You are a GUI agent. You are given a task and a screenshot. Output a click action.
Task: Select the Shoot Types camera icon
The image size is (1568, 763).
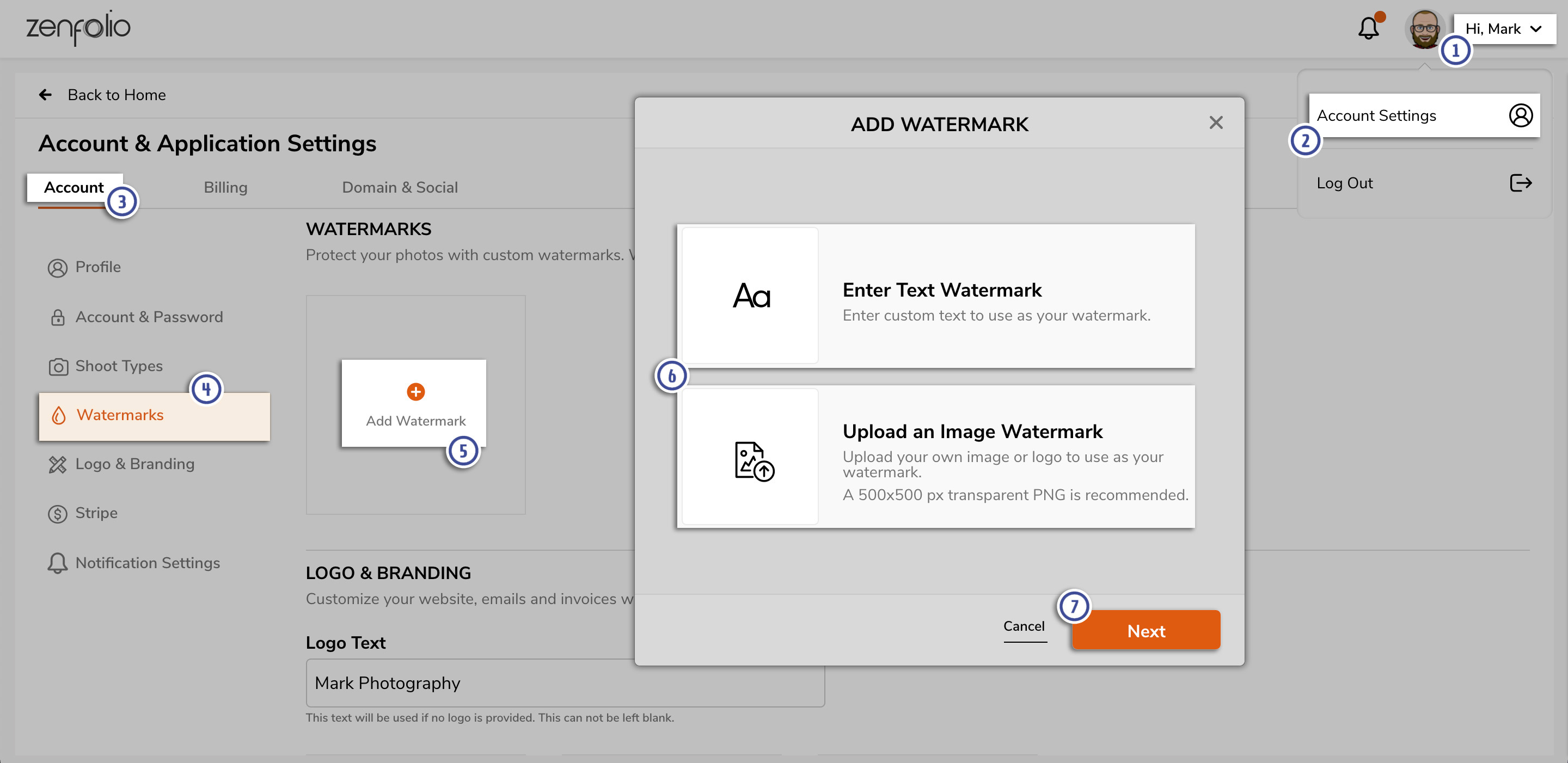(x=58, y=366)
